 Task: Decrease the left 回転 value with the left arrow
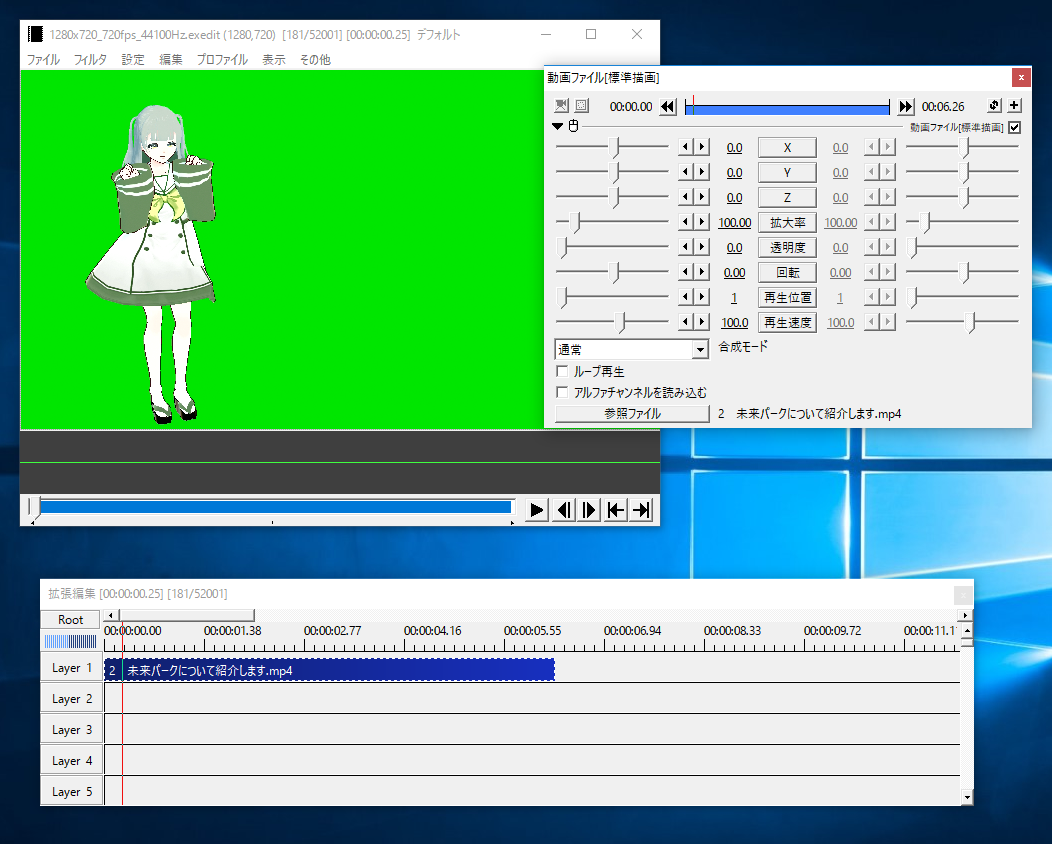[685, 272]
